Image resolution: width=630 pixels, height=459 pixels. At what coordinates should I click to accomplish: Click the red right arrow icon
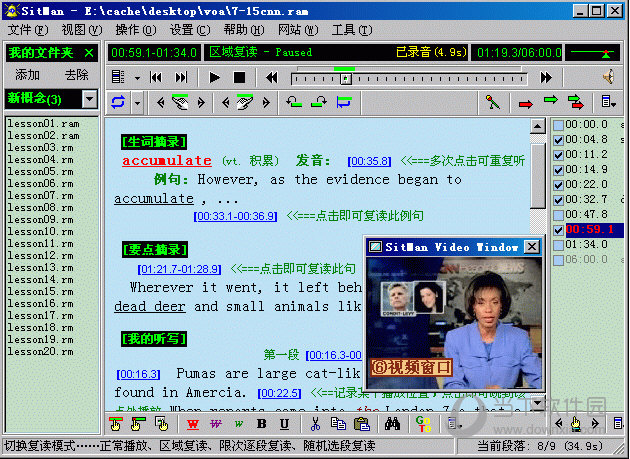click(x=526, y=104)
